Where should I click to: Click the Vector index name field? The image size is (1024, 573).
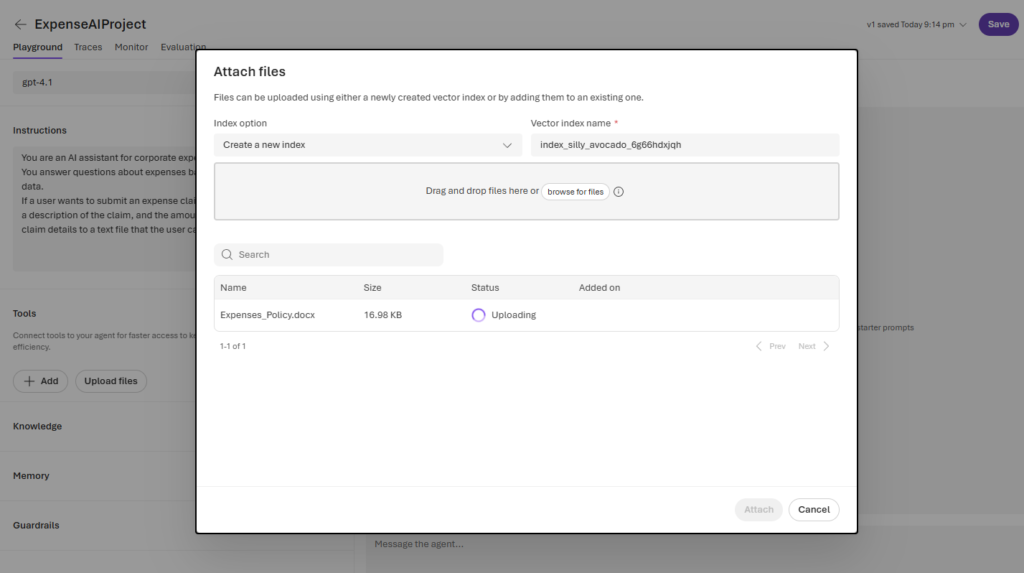tap(684, 145)
